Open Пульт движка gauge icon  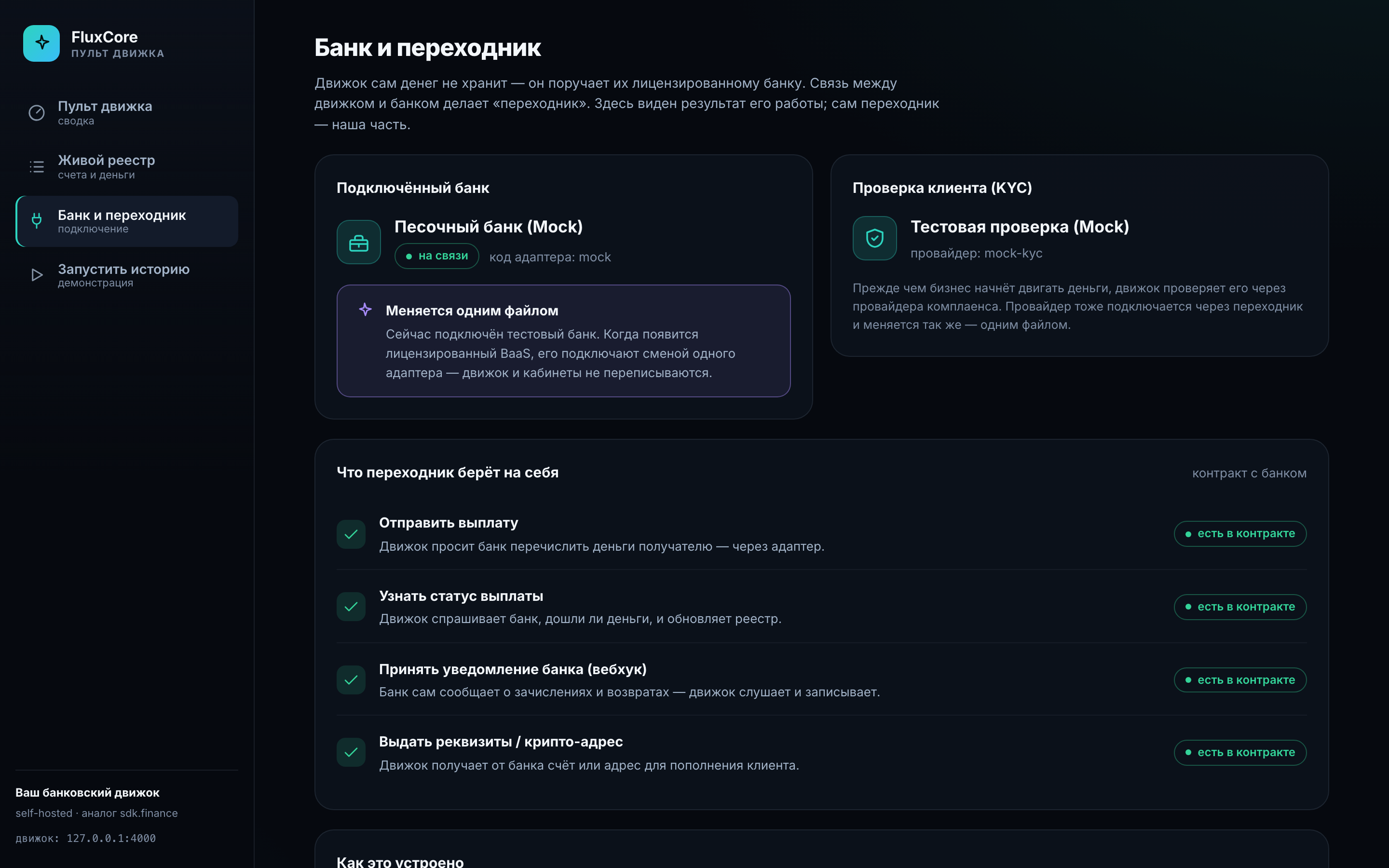click(x=37, y=112)
